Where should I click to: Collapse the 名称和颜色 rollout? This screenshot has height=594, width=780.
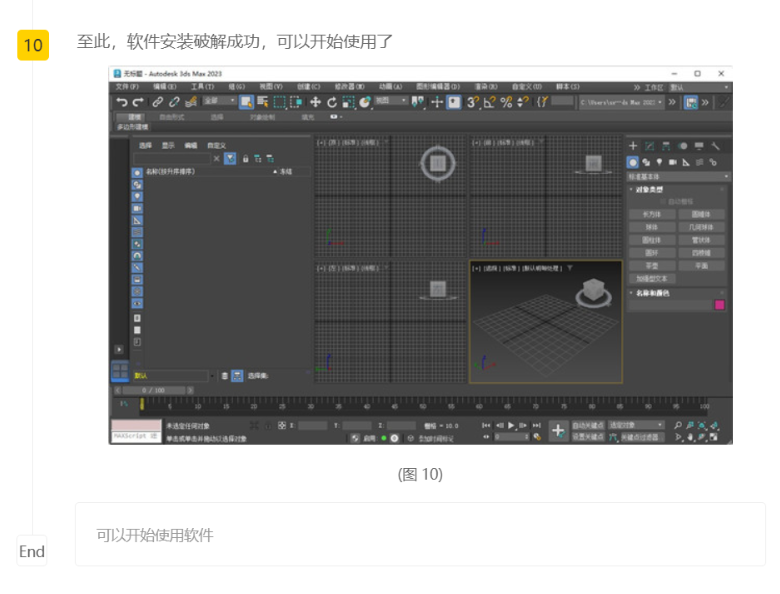click(652, 292)
